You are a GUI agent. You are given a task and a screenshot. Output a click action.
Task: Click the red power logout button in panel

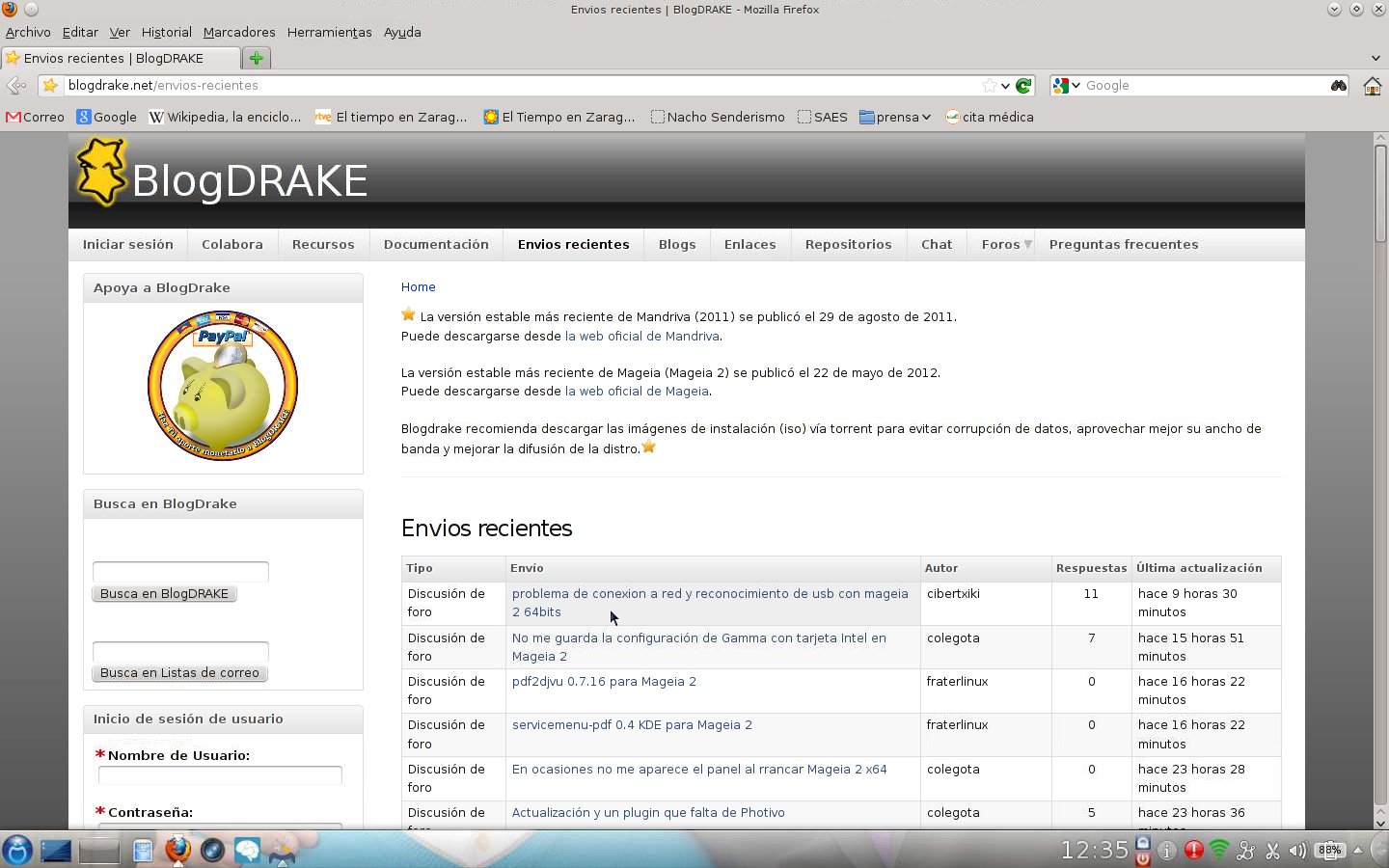click(x=1143, y=857)
